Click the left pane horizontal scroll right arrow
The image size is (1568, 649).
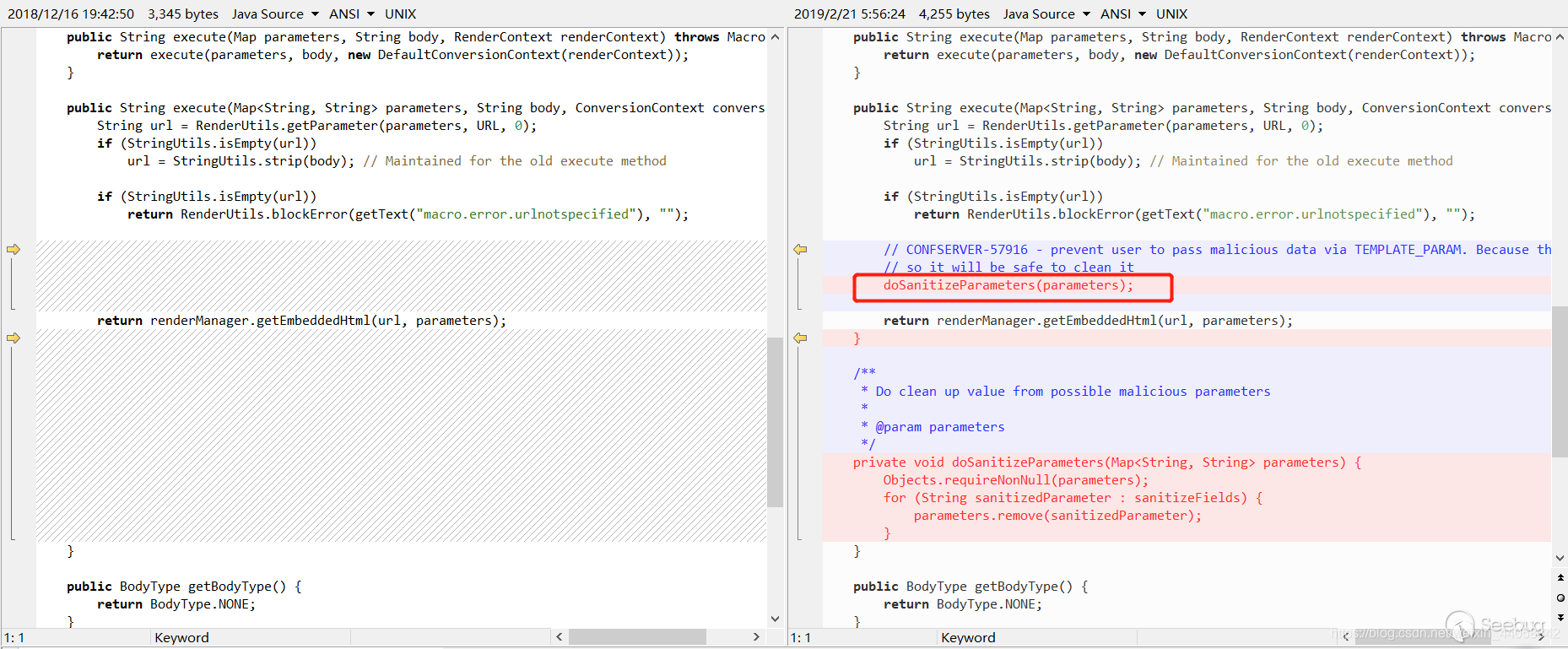(756, 637)
